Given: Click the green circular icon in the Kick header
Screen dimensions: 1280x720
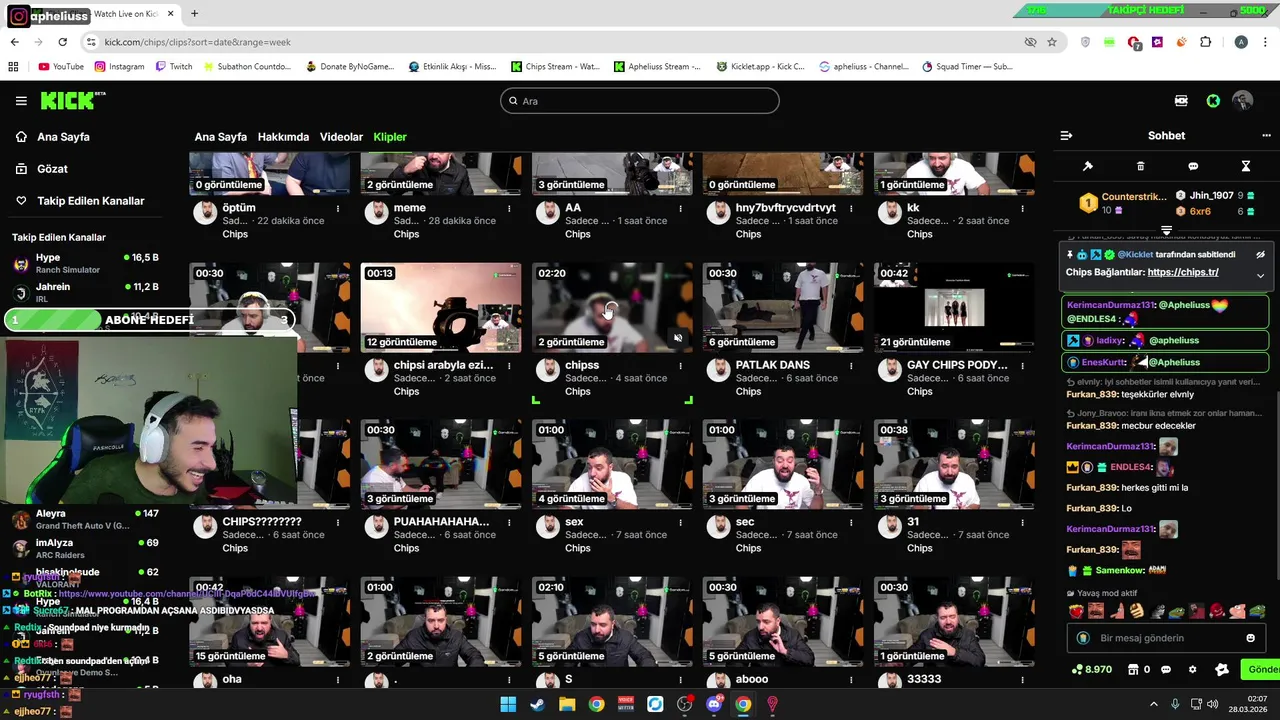Looking at the screenshot, I should click(1213, 101).
